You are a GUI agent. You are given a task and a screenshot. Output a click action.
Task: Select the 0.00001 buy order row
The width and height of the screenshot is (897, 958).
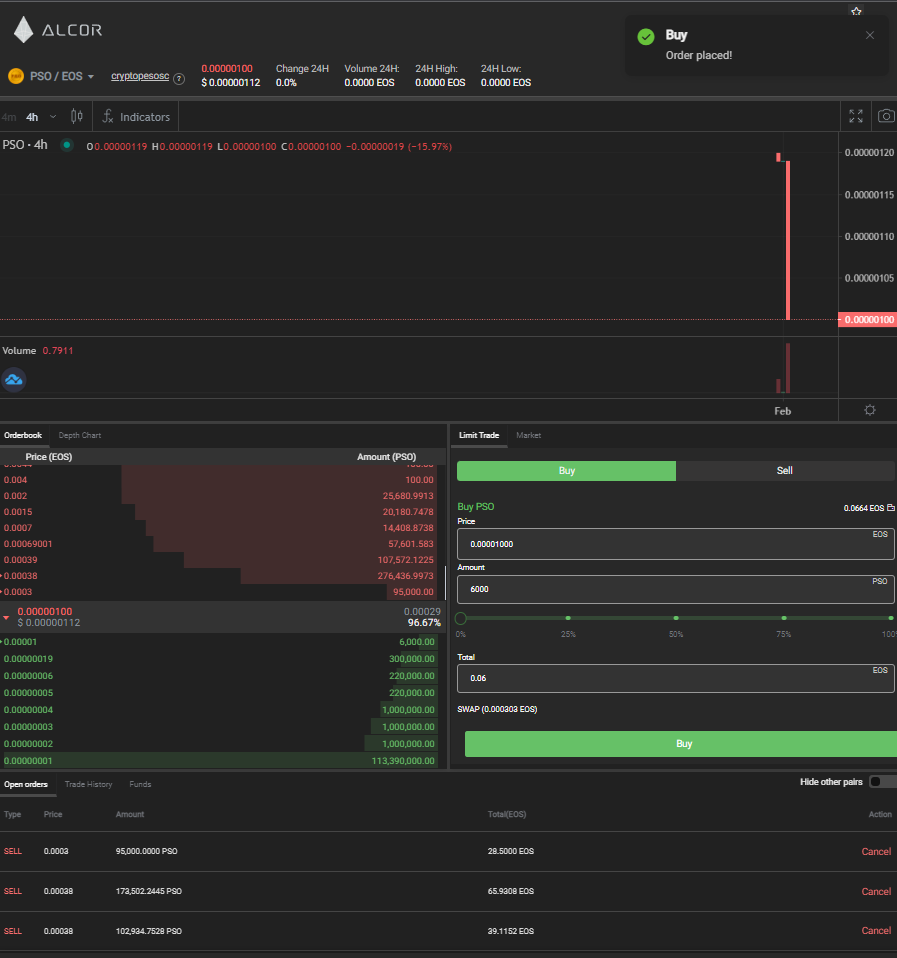[220, 642]
